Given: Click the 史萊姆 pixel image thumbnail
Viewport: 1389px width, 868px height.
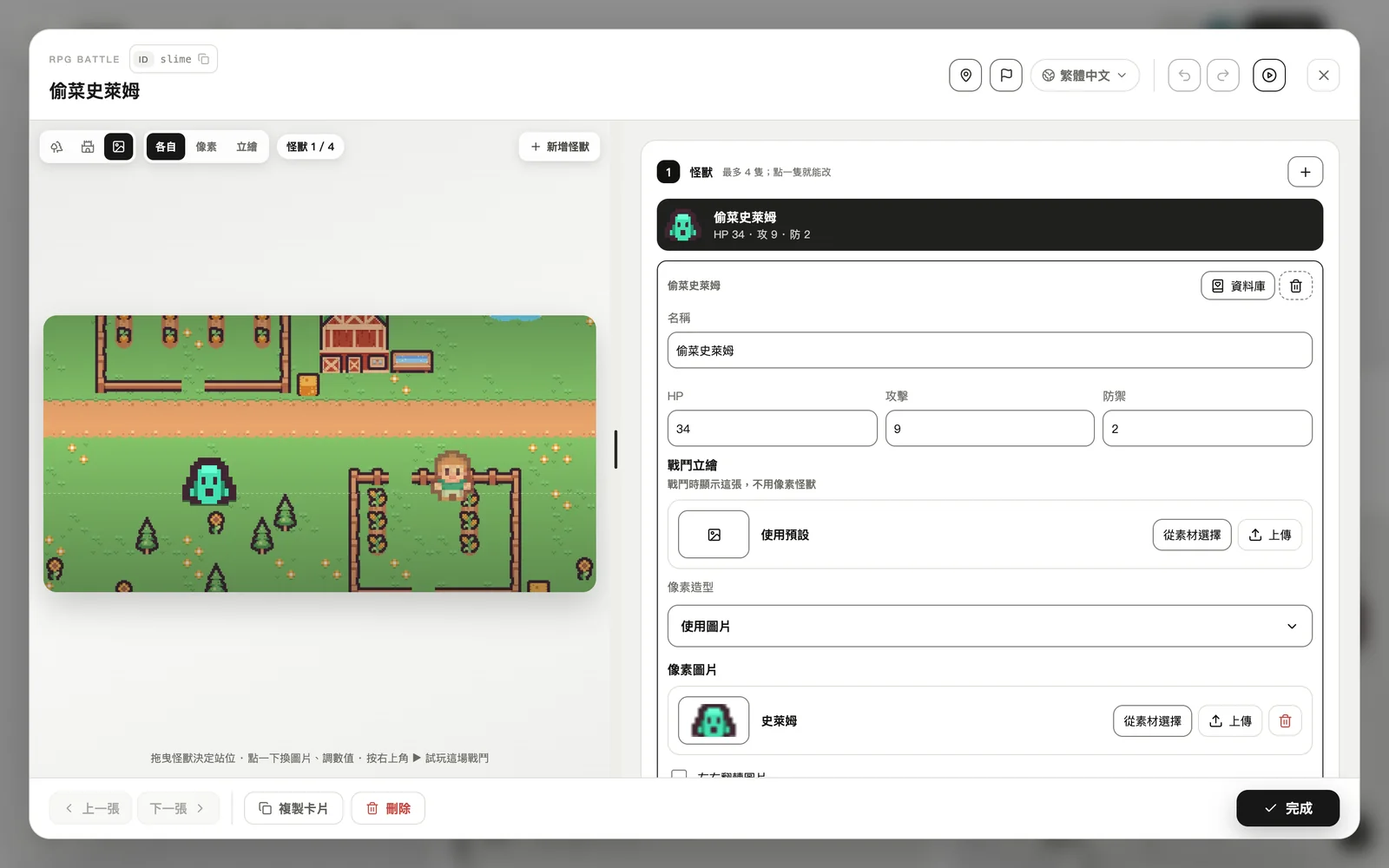Looking at the screenshot, I should click(714, 720).
